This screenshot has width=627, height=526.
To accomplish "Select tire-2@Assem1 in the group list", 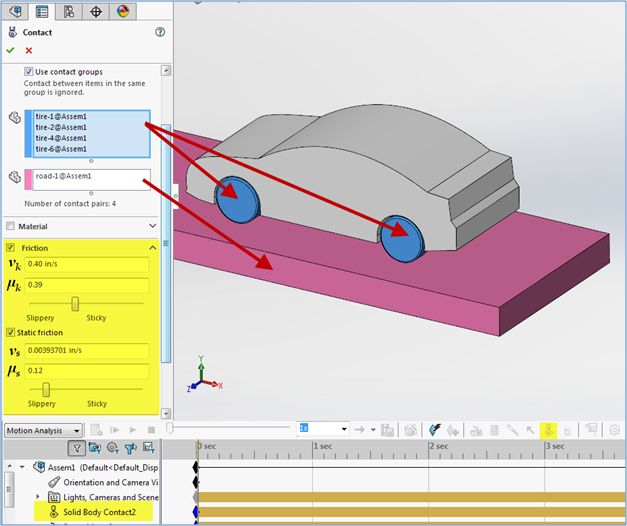I will (61, 127).
